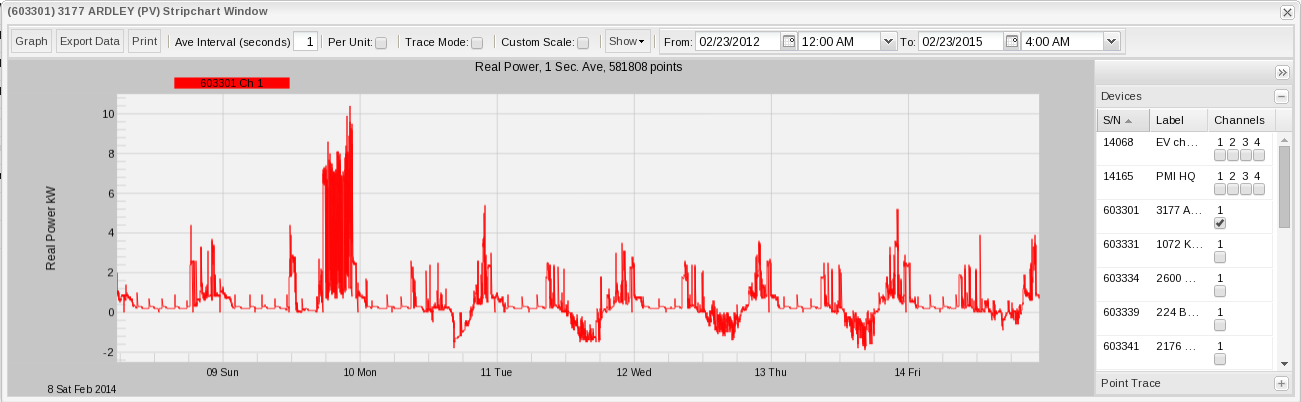Open the To date calendar picker
The width and height of the screenshot is (1301, 402).
1012,42
